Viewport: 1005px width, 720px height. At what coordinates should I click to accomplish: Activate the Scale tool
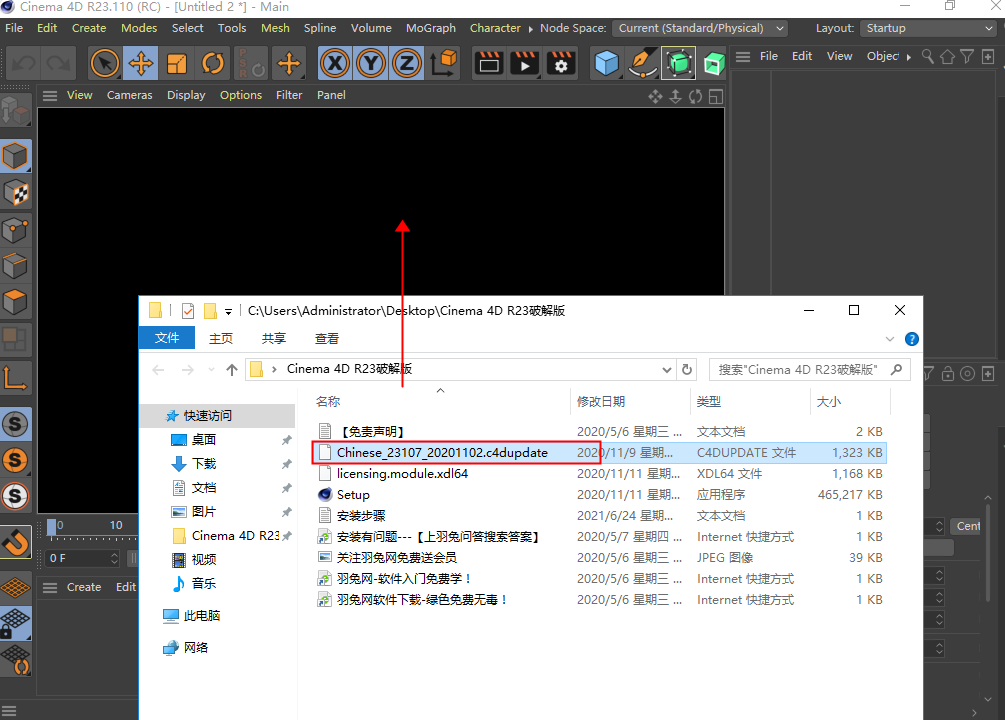pos(177,64)
